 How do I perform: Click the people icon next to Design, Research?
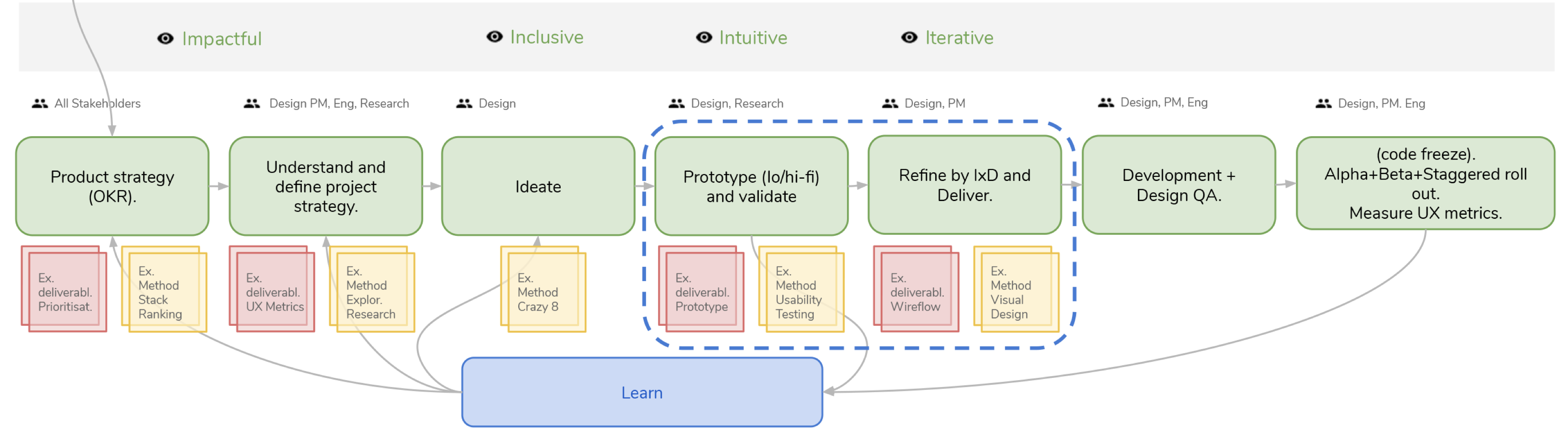point(676,104)
